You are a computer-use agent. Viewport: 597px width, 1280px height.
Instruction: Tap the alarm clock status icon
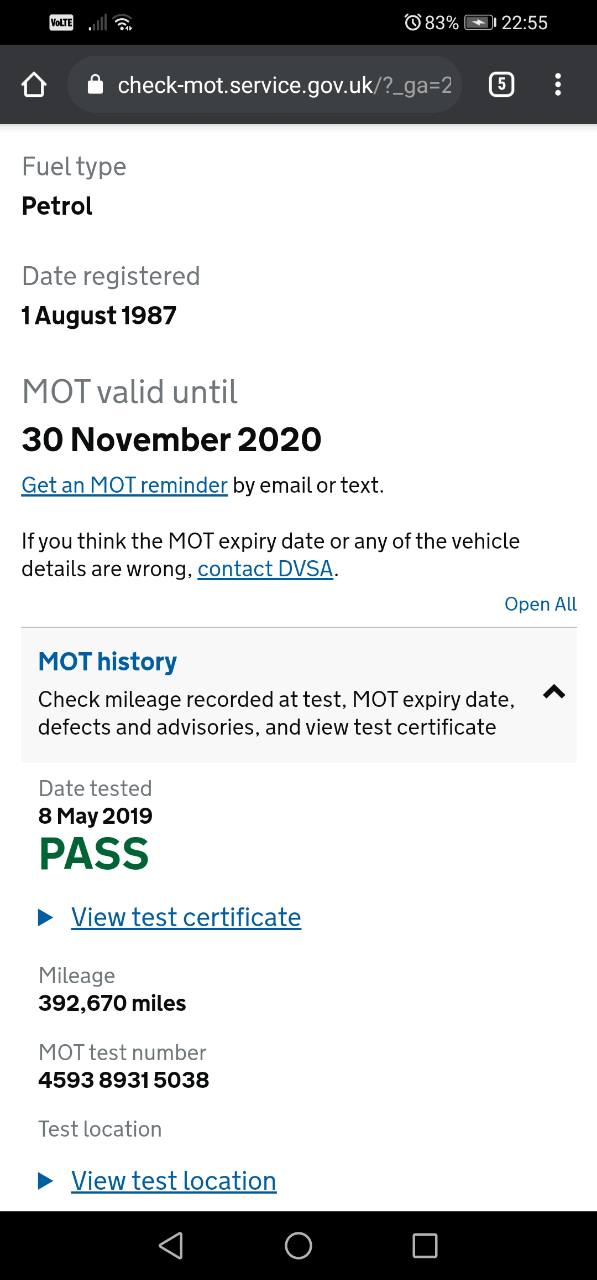[x=412, y=22]
